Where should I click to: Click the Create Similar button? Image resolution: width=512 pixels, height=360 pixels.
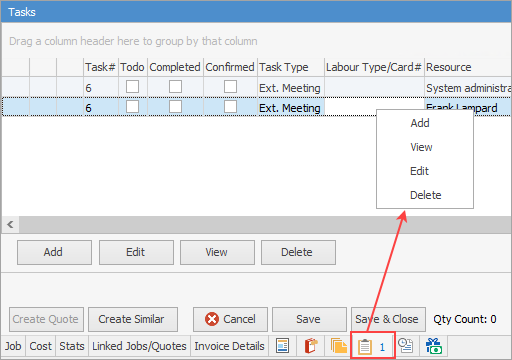[x=133, y=319]
